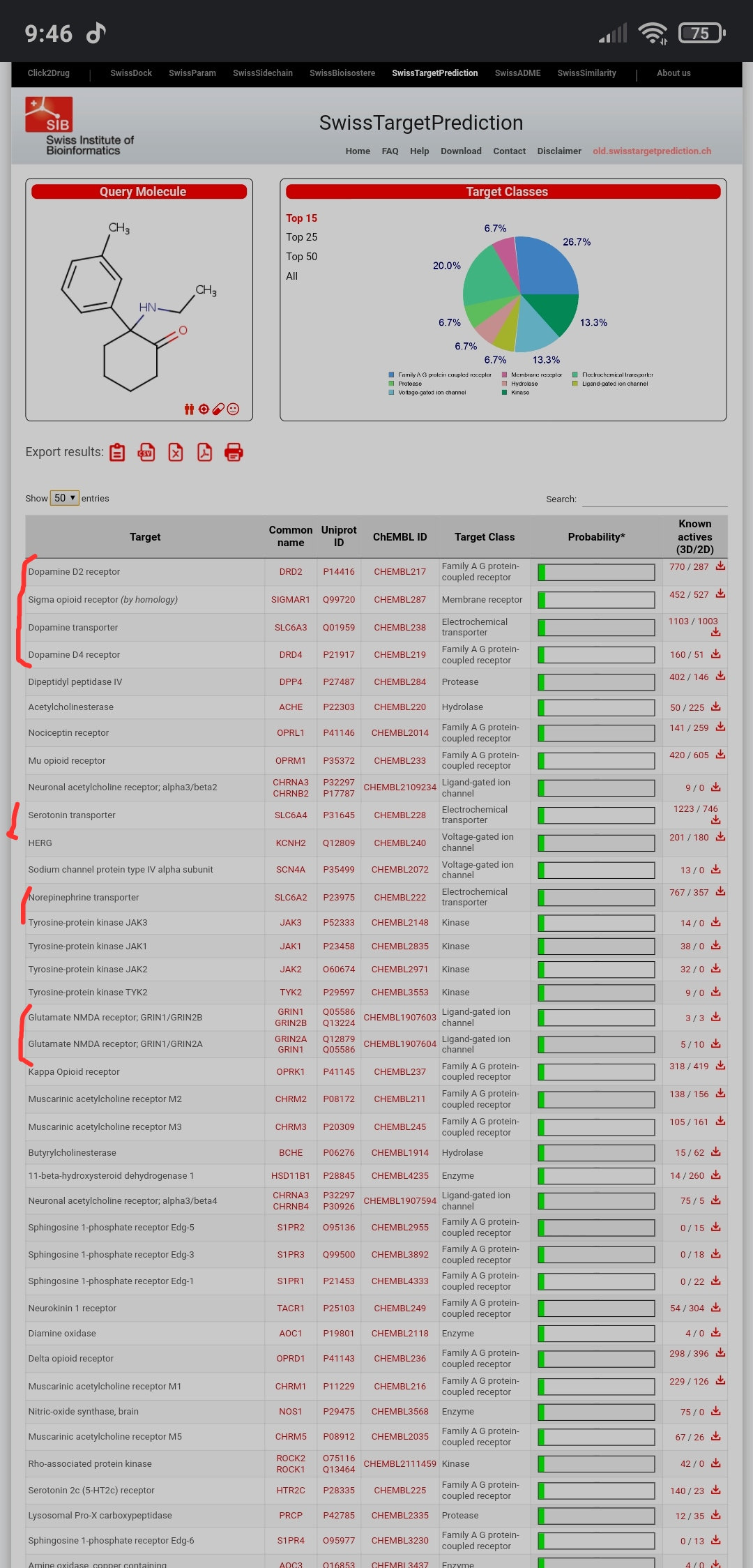This screenshot has height=1568, width=753.
Task: Click the Search input field
Action: [x=655, y=499]
